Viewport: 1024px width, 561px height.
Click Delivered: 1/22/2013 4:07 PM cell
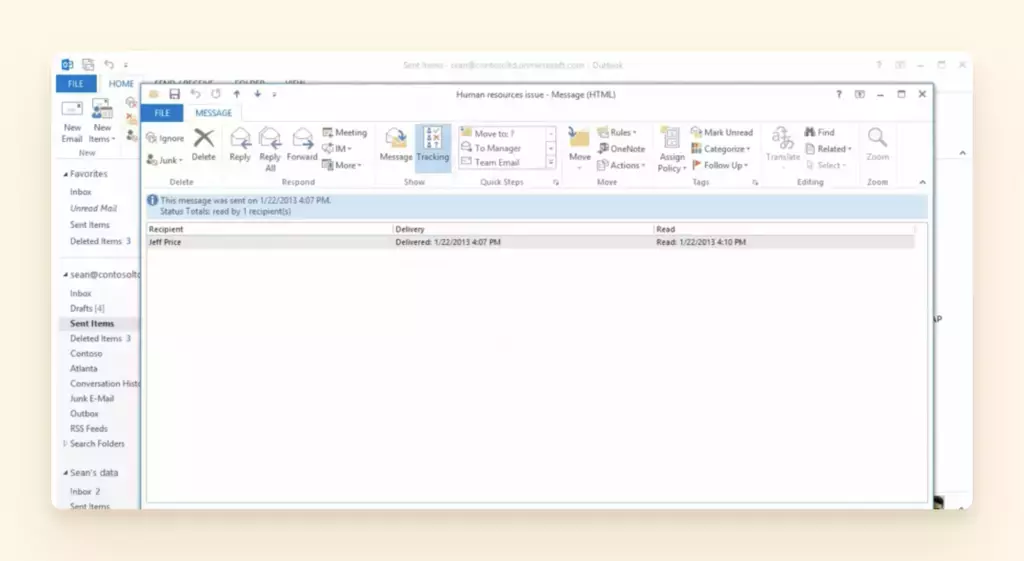(x=448, y=242)
